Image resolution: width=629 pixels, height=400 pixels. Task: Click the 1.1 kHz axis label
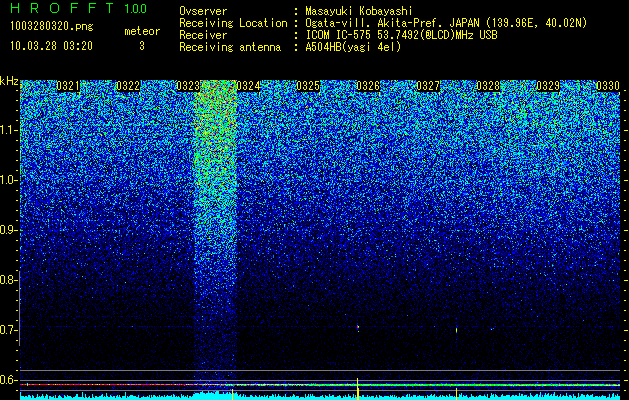(x=9, y=130)
